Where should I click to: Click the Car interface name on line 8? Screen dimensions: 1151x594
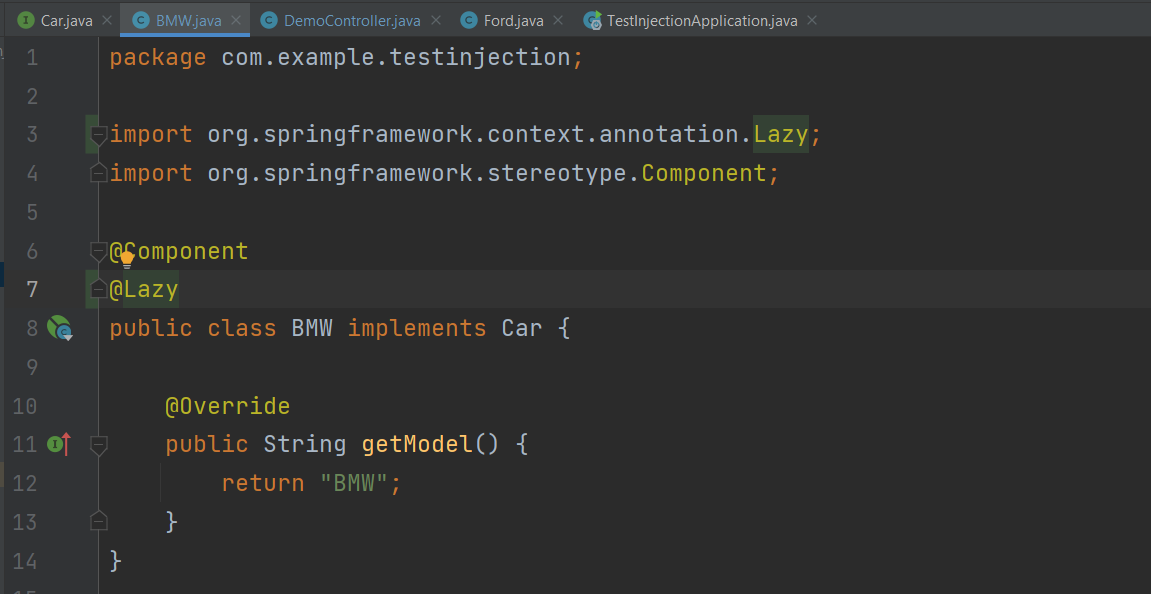(x=522, y=328)
